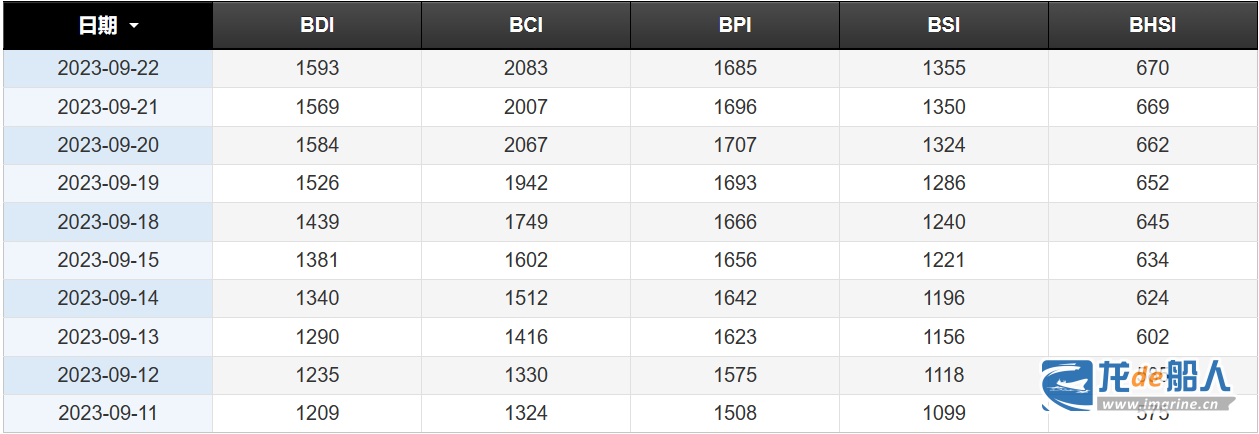Screen dimensions: 1259x434
Task: Open the 日期 sort dropdown arrow
Action: click(x=134, y=27)
